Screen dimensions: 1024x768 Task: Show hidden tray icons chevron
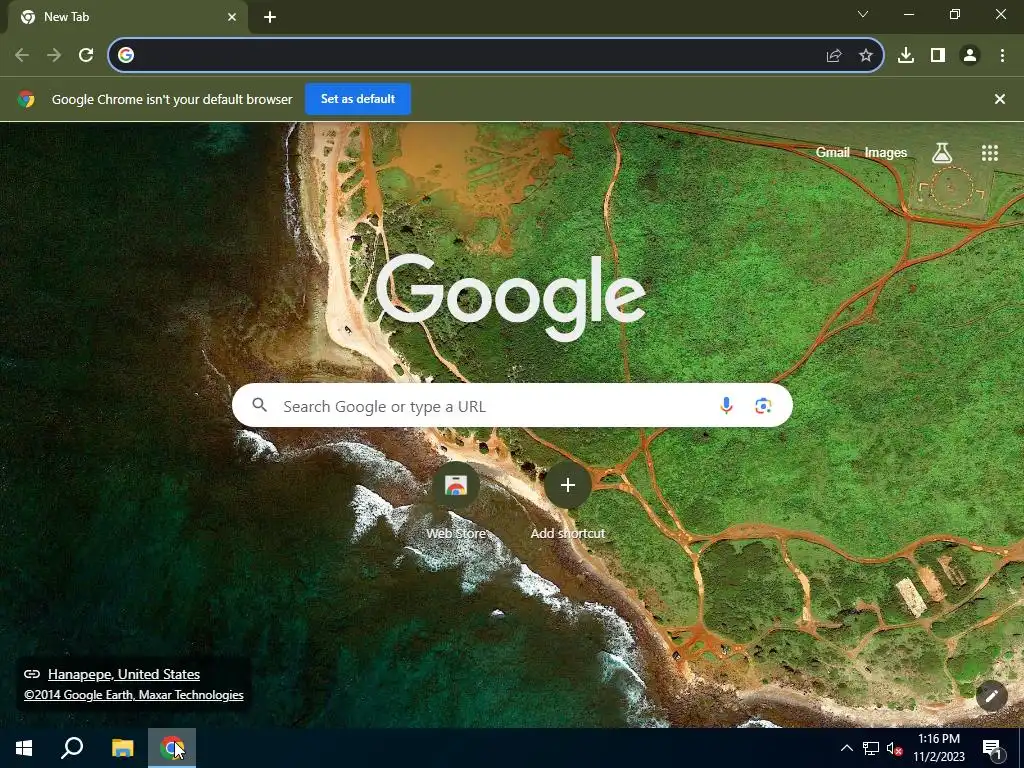click(x=846, y=748)
